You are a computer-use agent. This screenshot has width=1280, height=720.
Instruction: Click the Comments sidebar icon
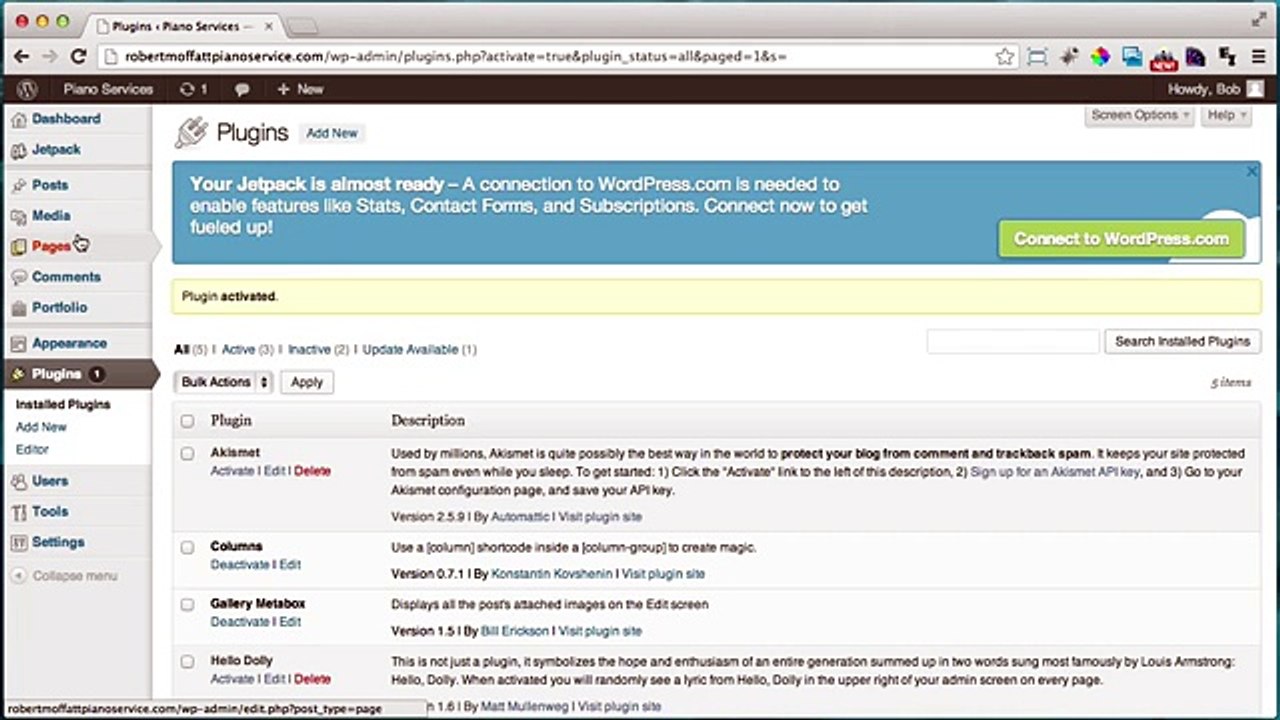coord(19,277)
